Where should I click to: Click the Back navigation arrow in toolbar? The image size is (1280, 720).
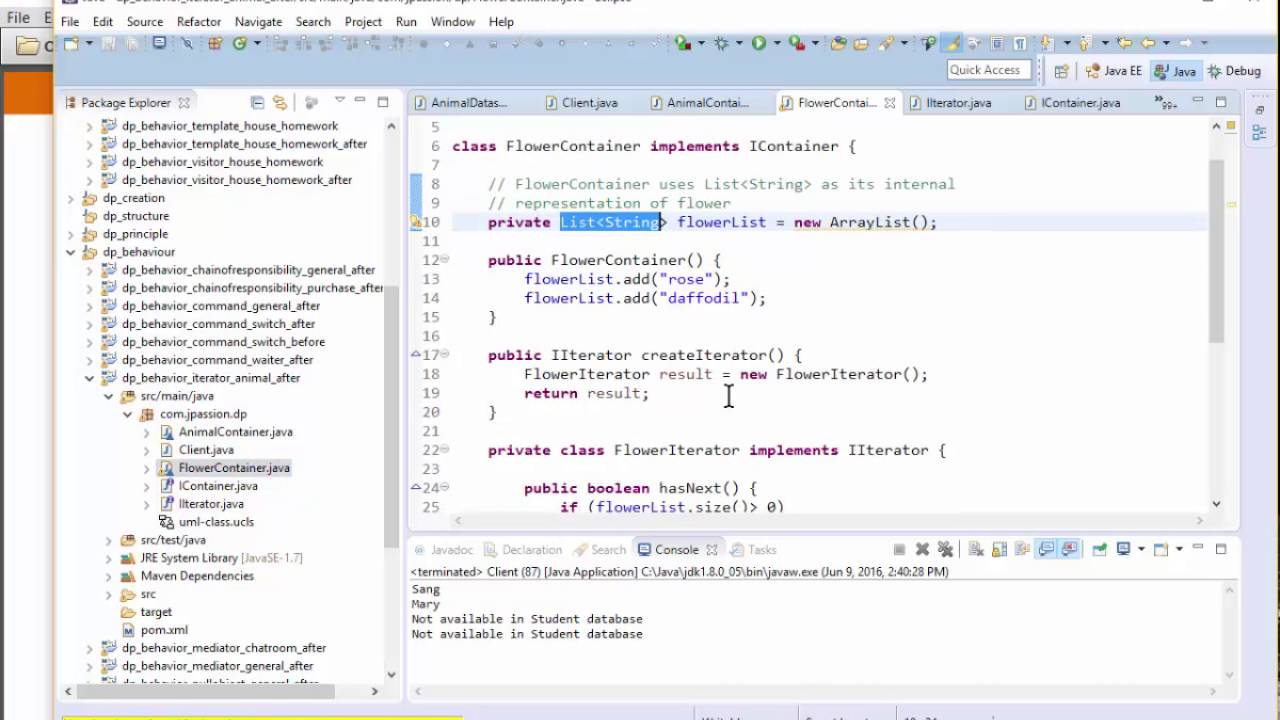click(x=1147, y=43)
